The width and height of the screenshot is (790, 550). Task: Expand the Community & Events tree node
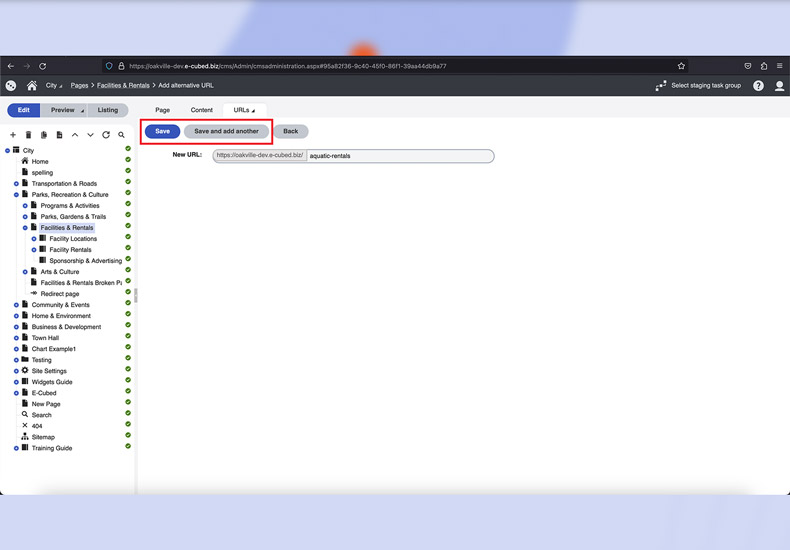pos(16,305)
